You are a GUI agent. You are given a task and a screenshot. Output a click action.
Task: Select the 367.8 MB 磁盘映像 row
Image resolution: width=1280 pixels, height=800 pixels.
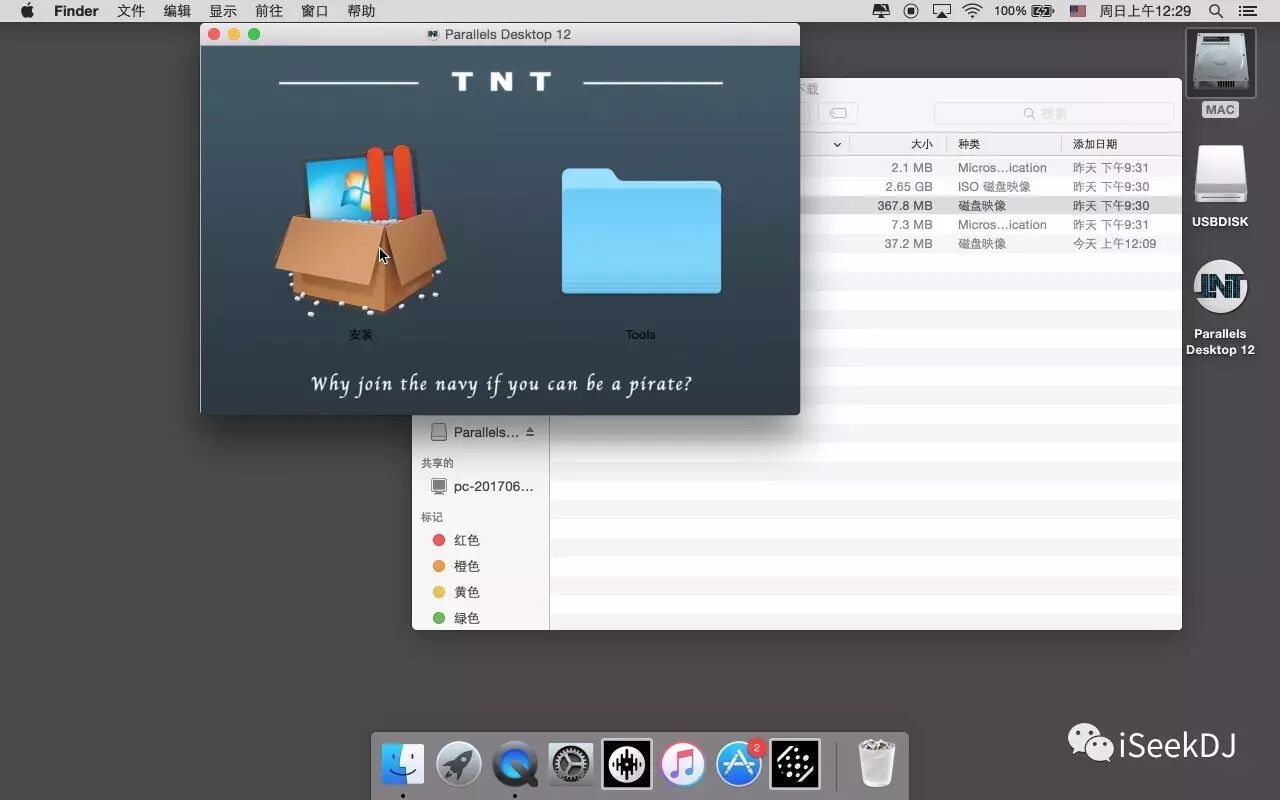tap(991, 206)
